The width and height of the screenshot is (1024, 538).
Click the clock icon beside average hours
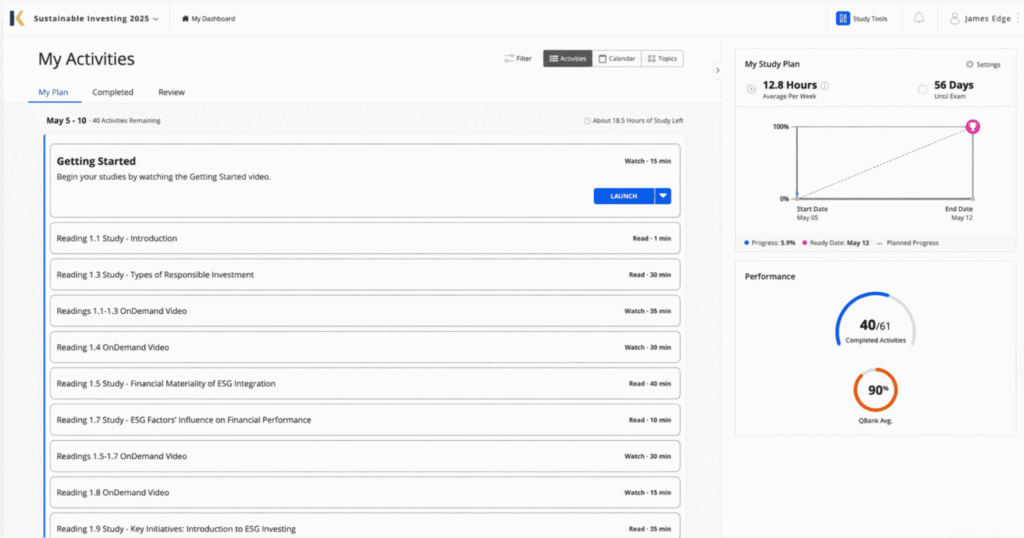752,89
